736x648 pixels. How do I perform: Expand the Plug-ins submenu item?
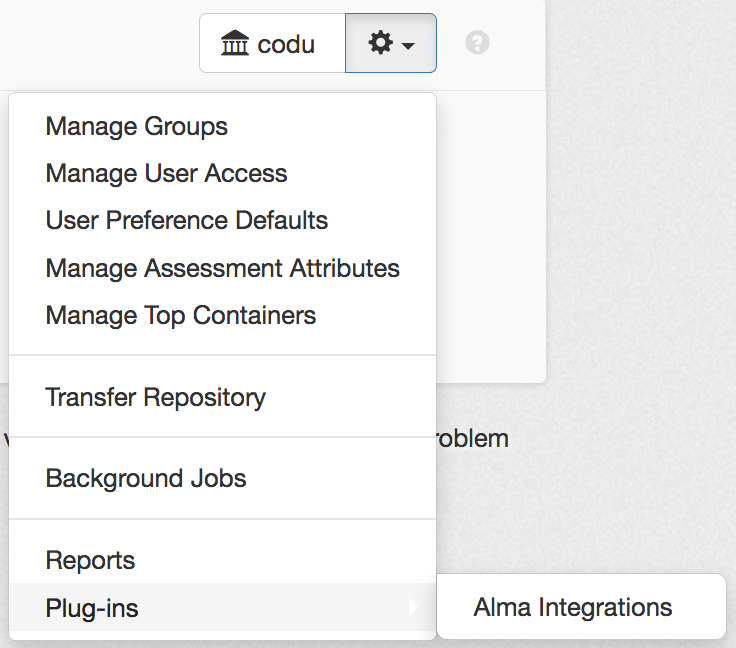tap(92, 608)
